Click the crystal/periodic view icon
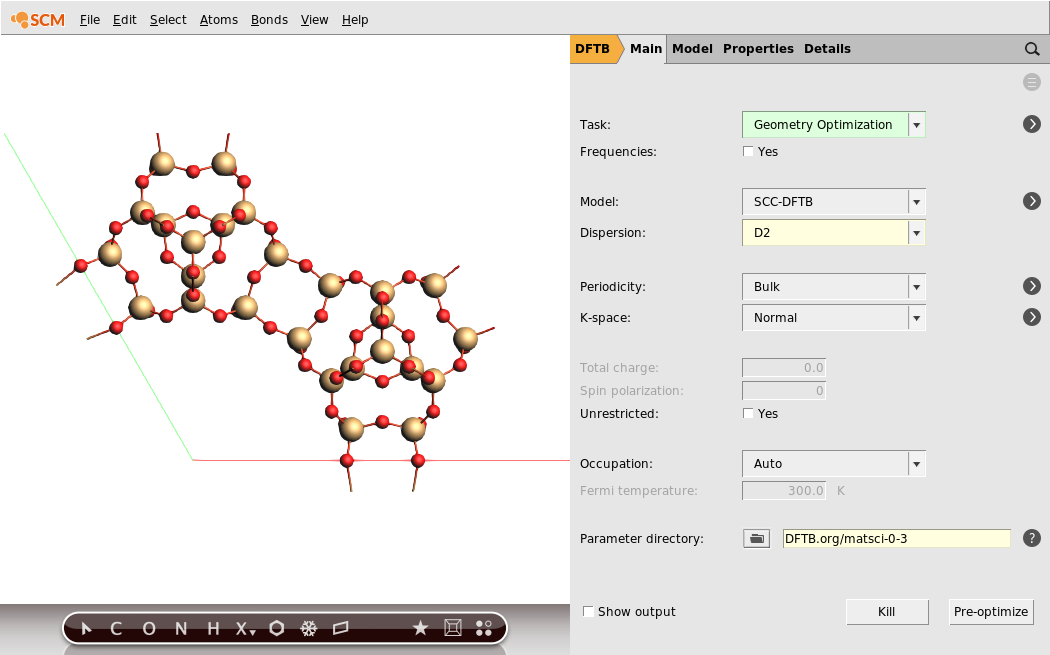1050x655 pixels. click(x=452, y=628)
